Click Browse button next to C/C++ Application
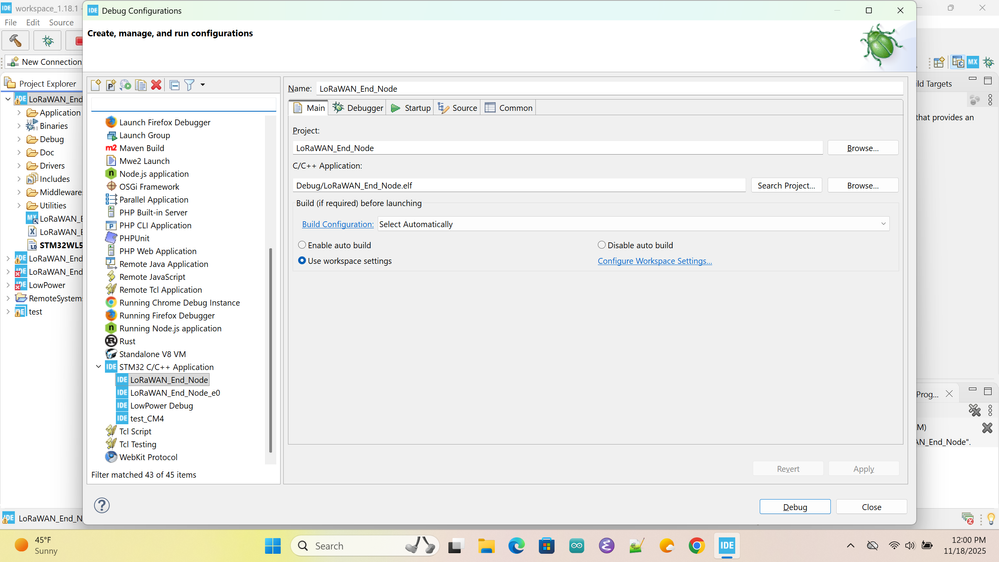The image size is (999, 562). click(x=863, y=185)
